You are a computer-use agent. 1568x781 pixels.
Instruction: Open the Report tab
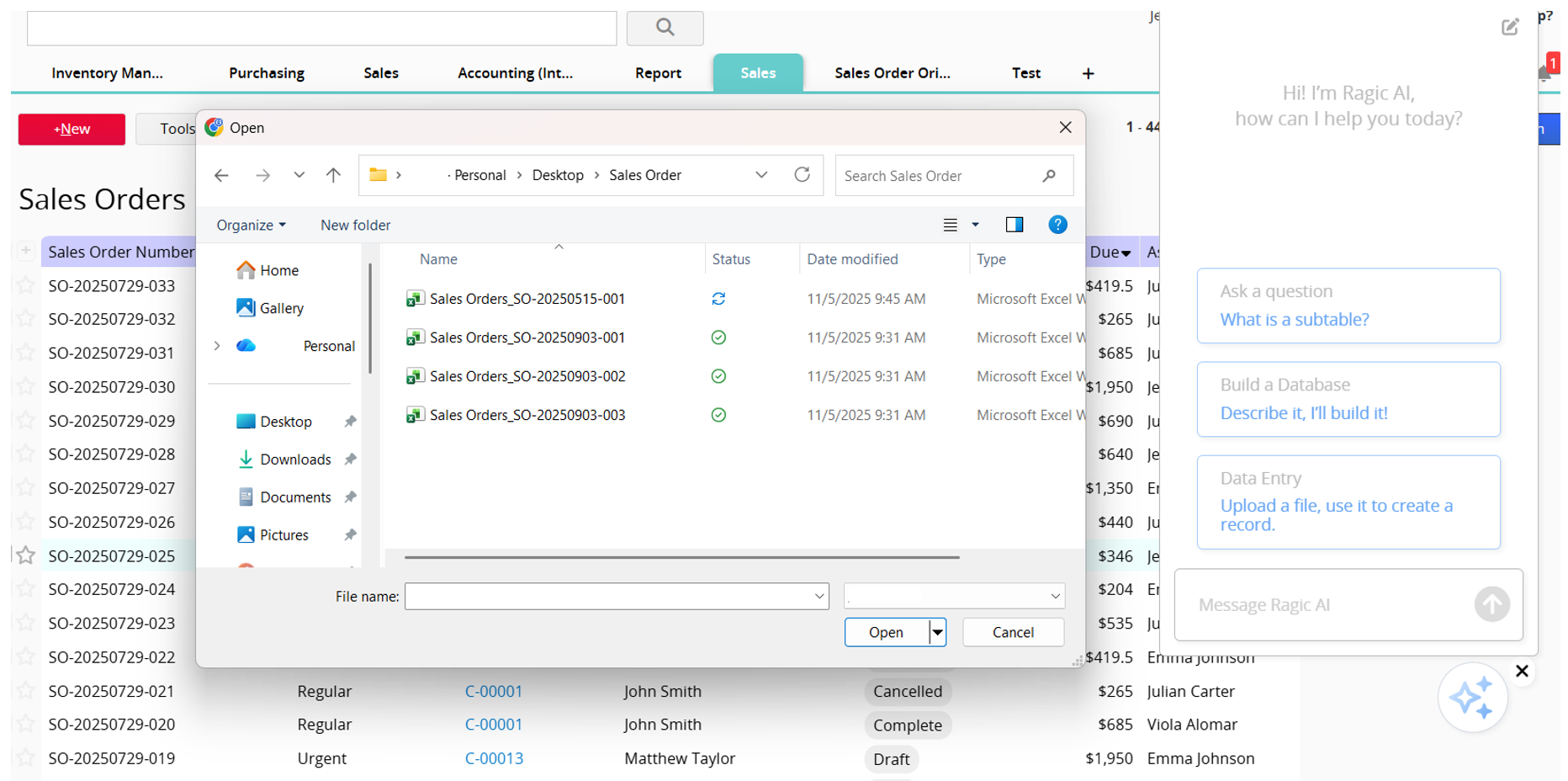[x=658, y=73]
